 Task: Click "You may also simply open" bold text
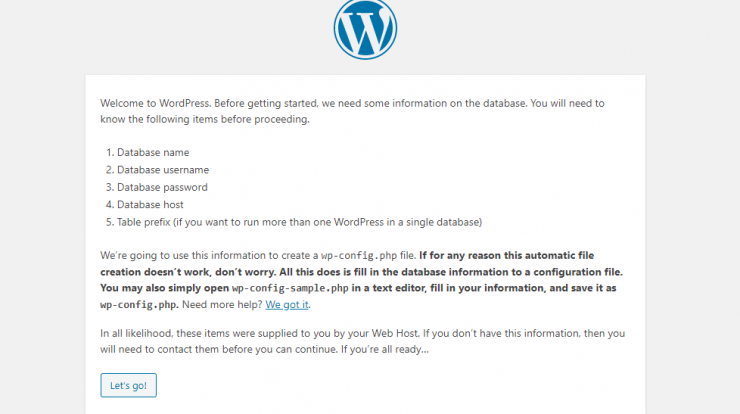click(164, 288)
